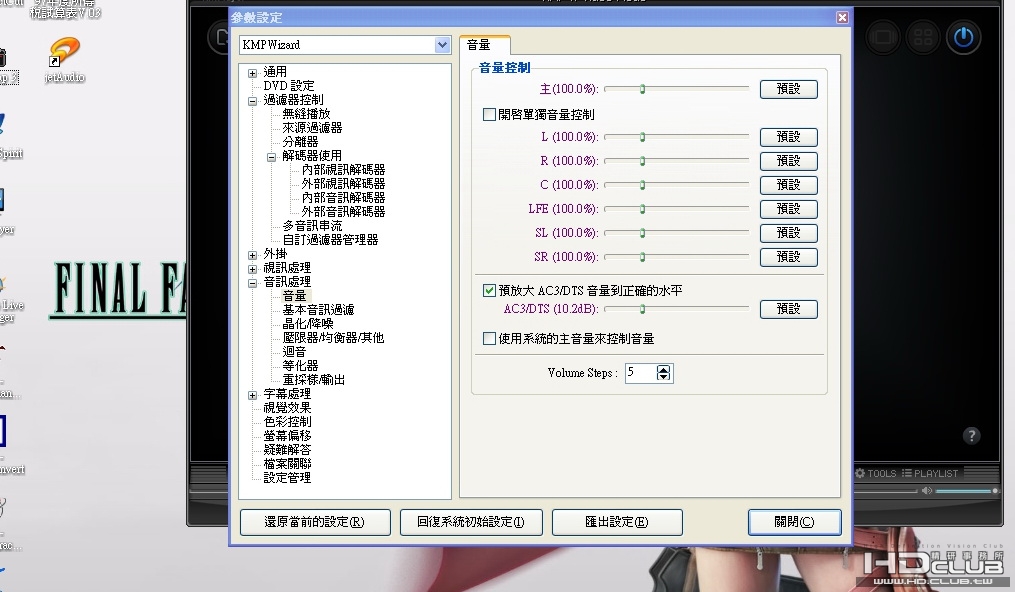
Task: Select 分離器 in the tree
Action: [300, 142]
